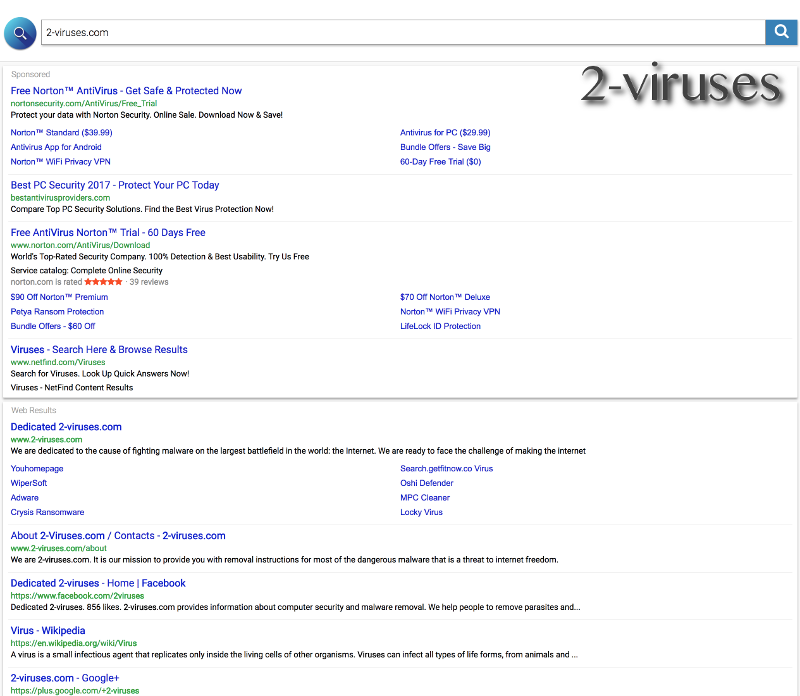Visit the Virus - Wikipedia result
The image size is (800, 696).
tap(48, 631)
